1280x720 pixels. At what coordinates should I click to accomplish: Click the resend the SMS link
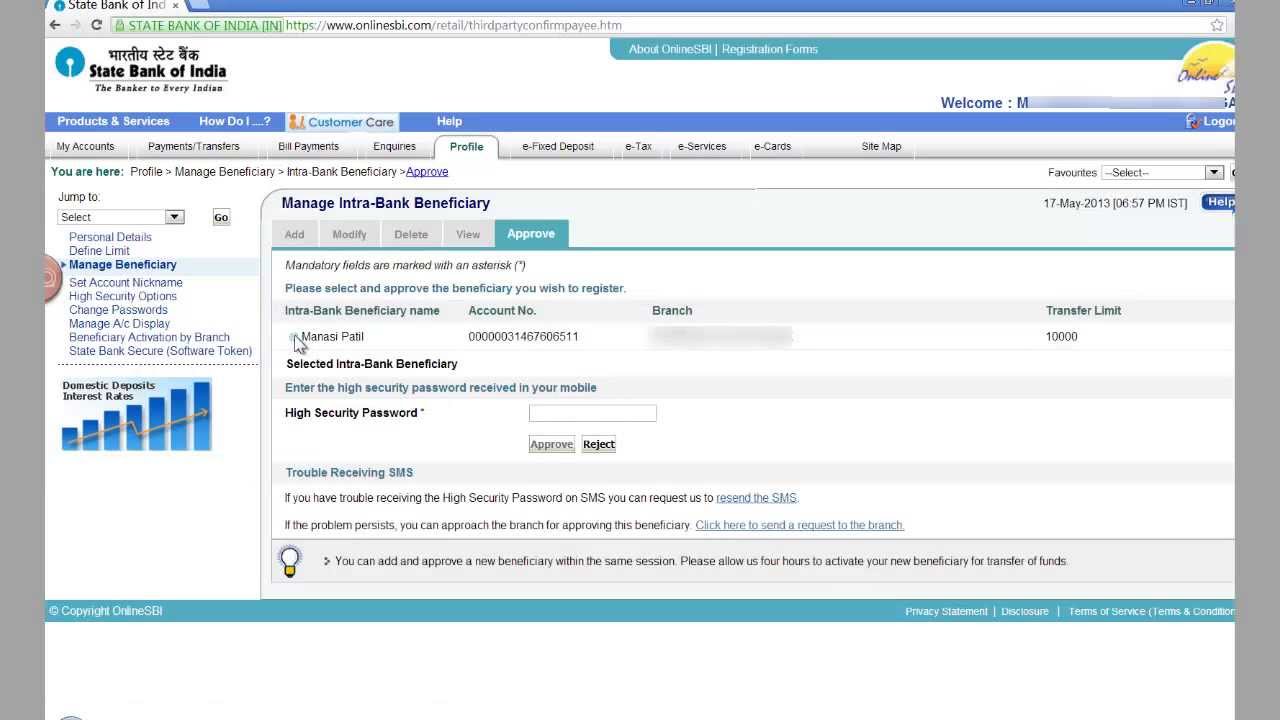(756, 498)
